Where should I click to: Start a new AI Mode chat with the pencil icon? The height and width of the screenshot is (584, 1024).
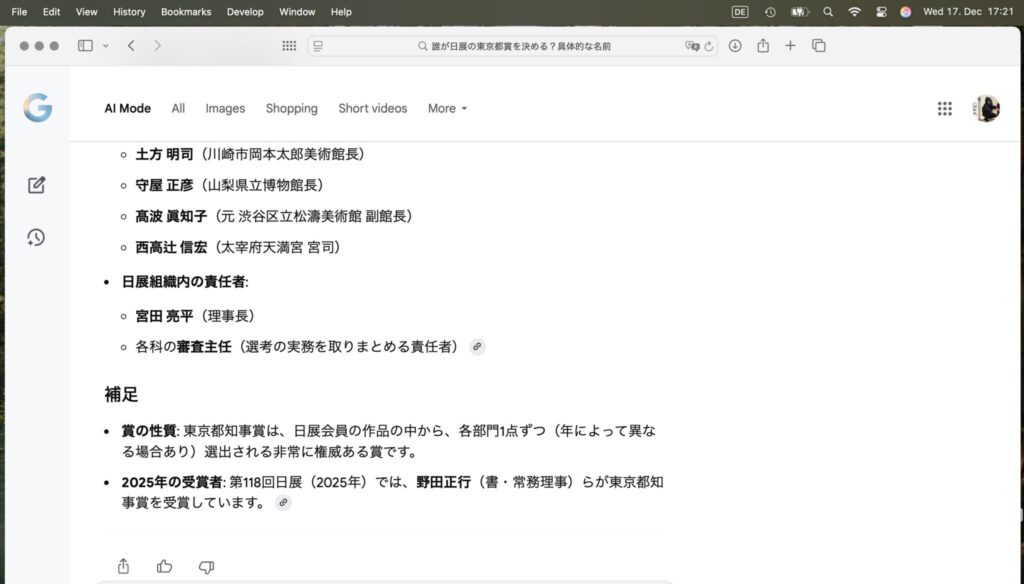37,185
